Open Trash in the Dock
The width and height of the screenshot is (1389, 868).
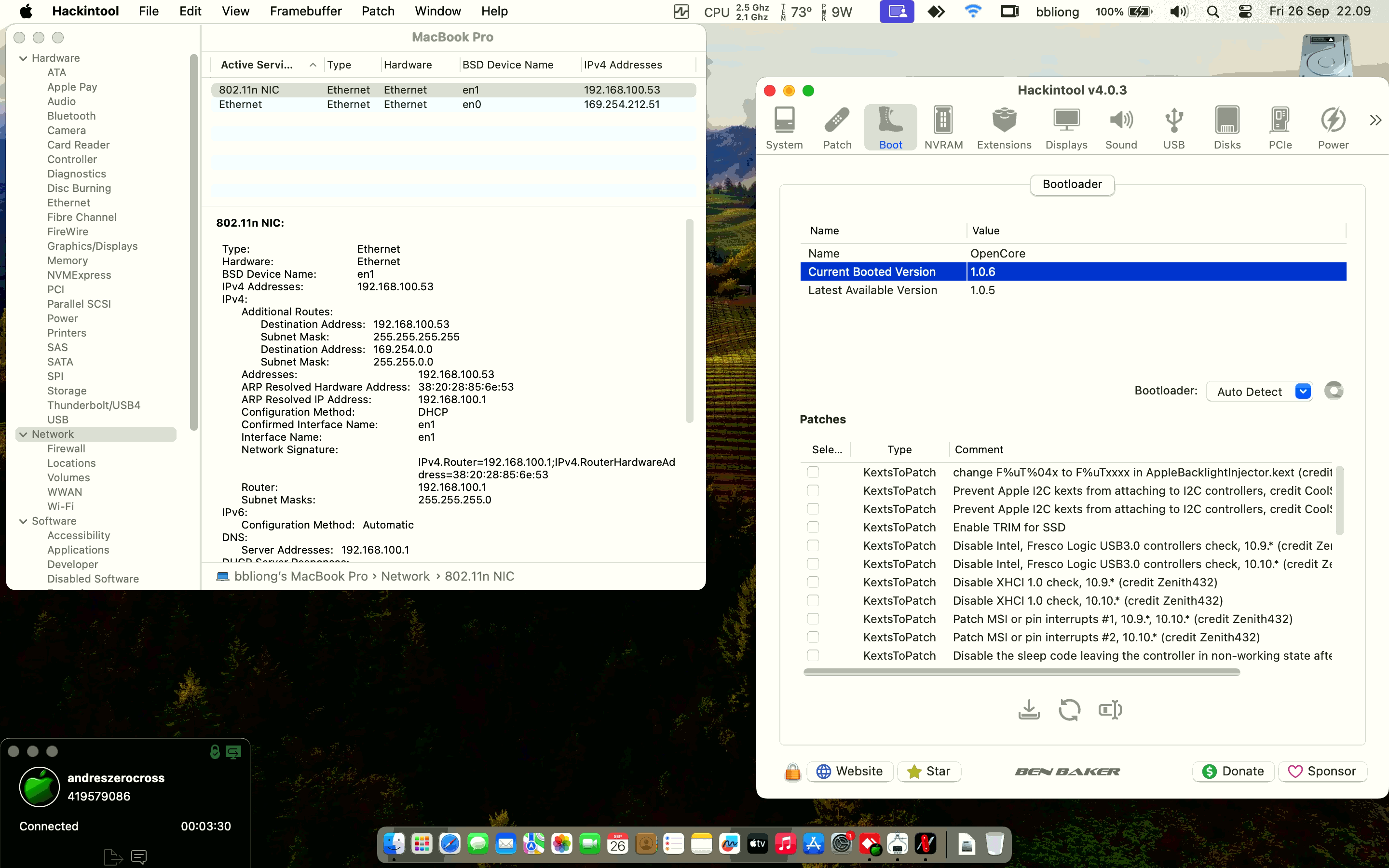click(x=994, y=844)
